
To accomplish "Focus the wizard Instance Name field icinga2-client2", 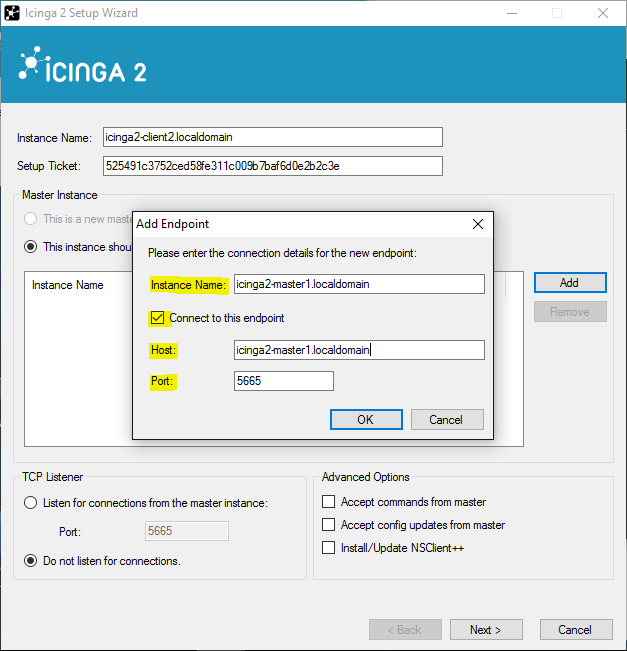I will [x=273, y=137].
